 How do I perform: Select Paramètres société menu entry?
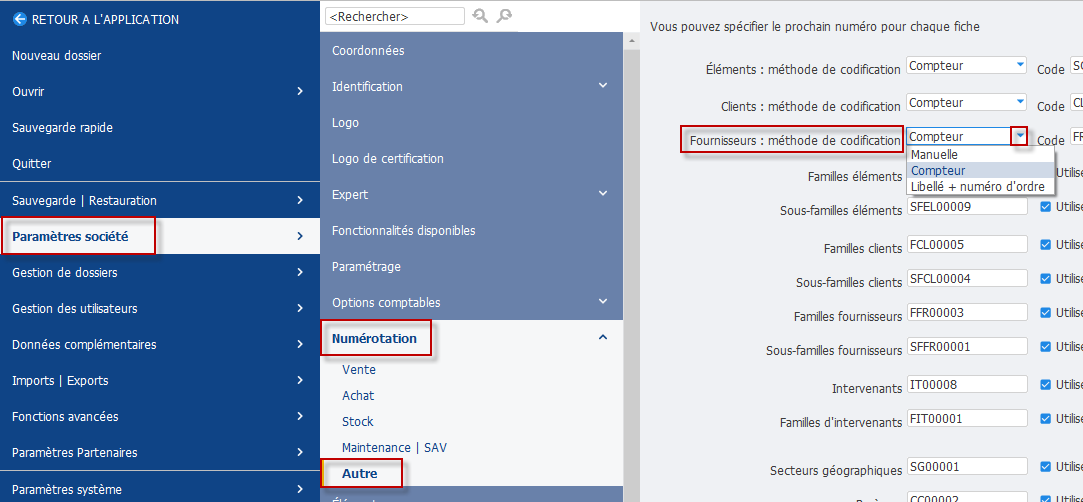pos(160,236)
